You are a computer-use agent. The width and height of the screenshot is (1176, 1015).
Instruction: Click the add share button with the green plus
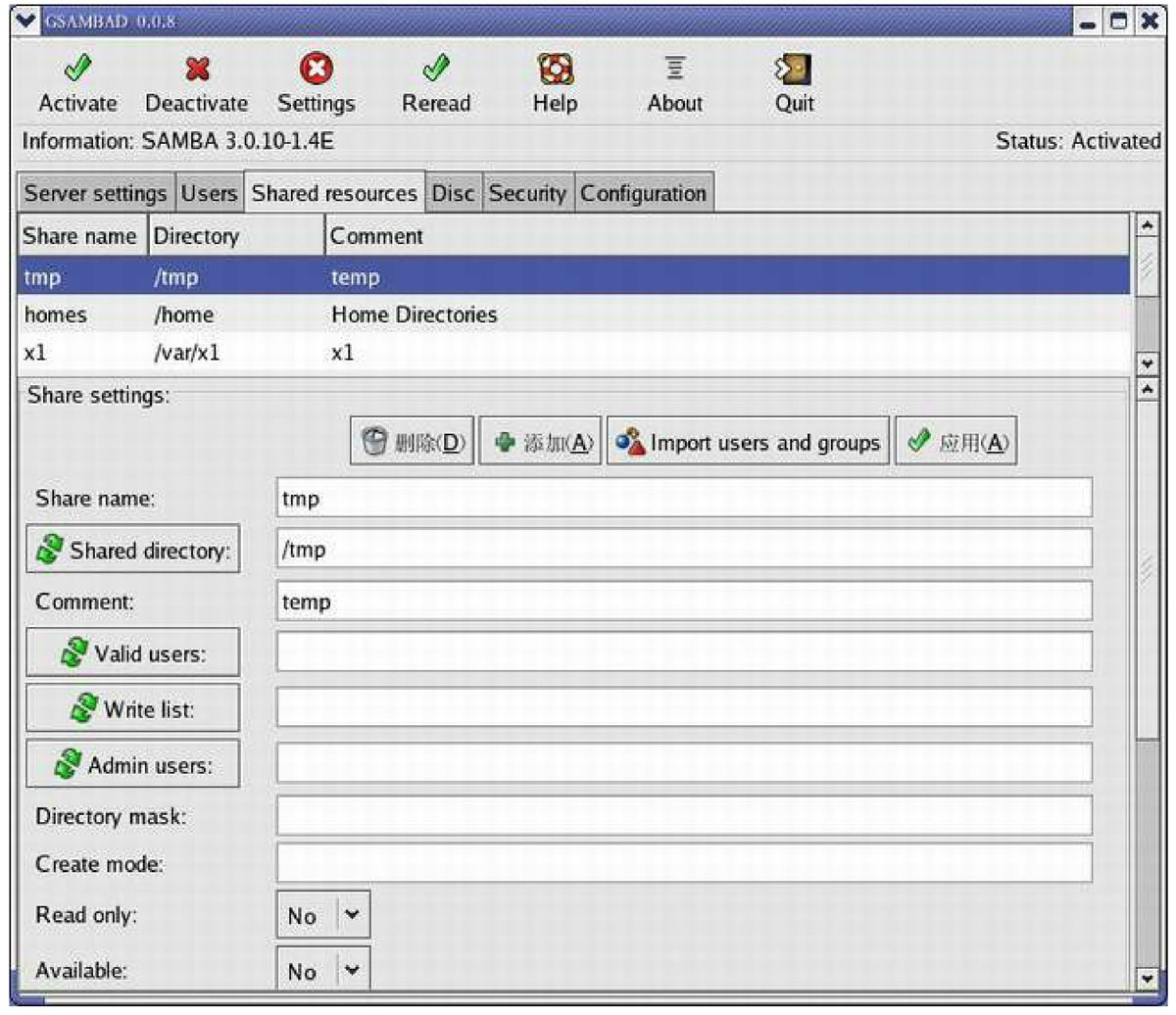(x=540, y=444)
